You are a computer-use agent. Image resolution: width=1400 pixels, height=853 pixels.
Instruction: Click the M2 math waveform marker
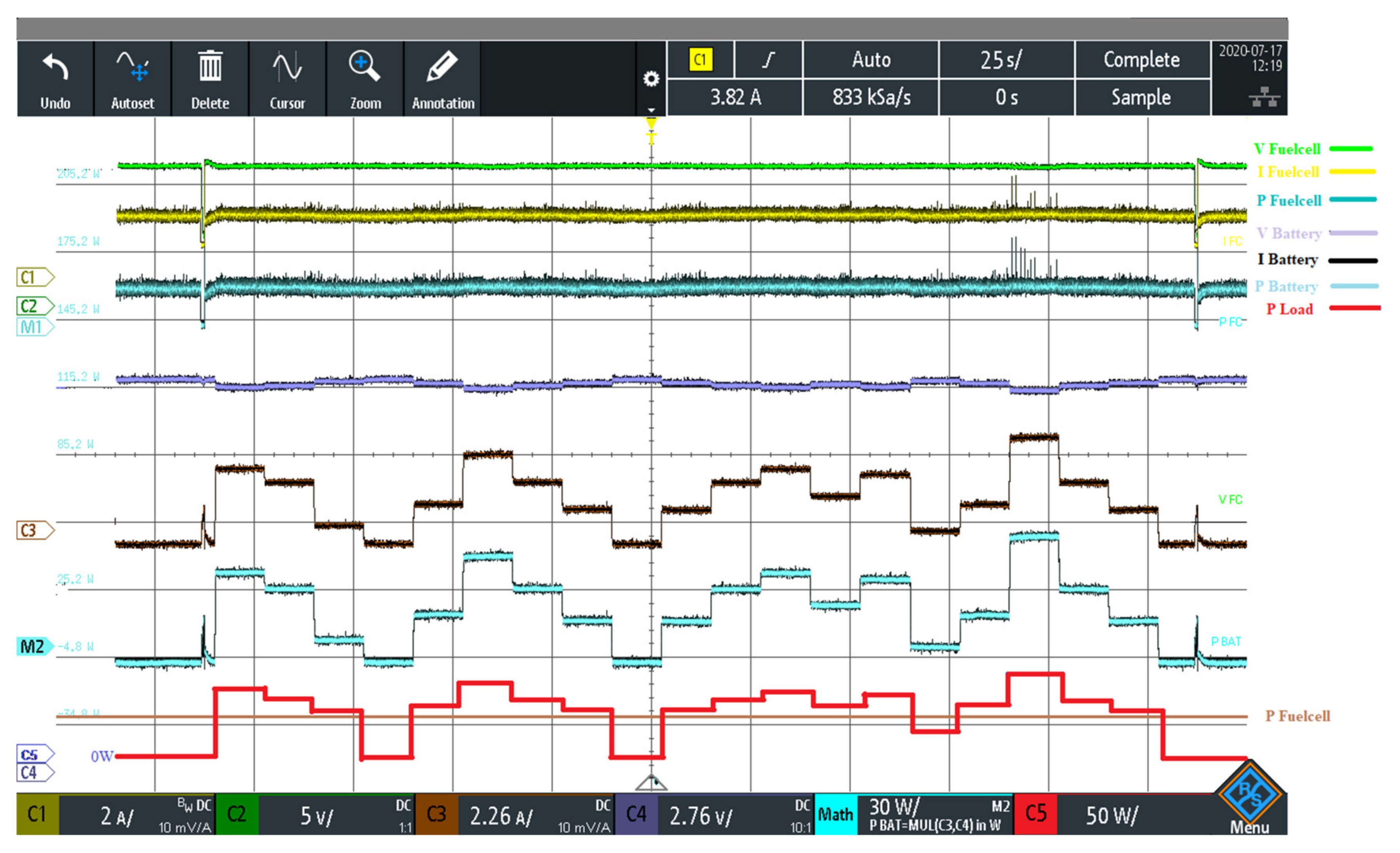[x=33, y=647]
